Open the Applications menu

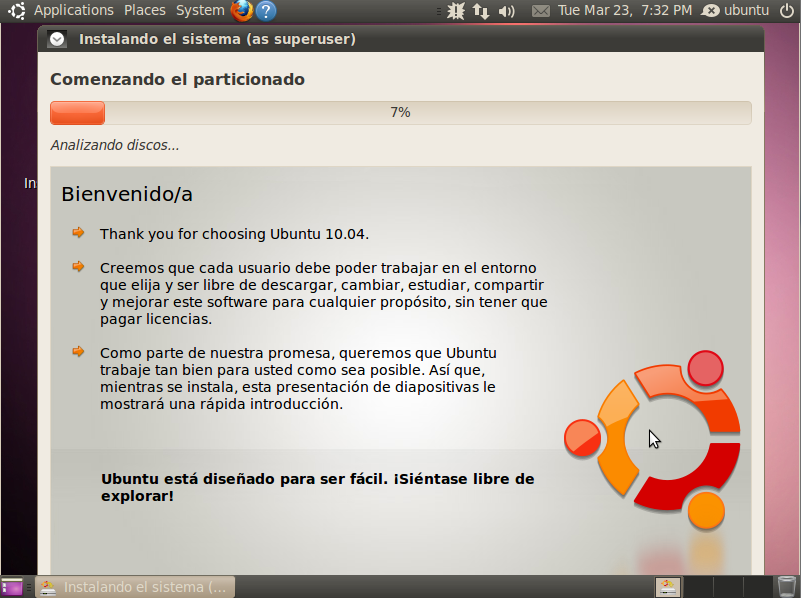click(74, 10)
